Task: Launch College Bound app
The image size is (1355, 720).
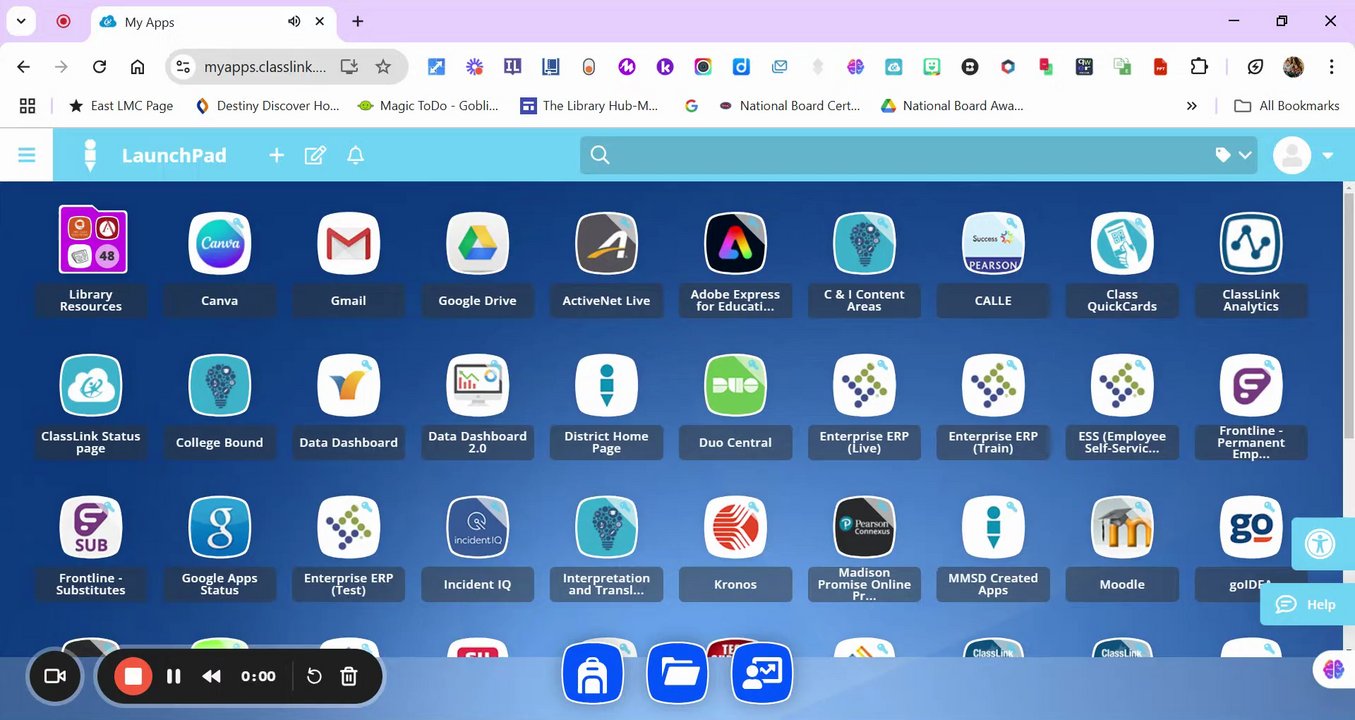Action: coord(220,385)
